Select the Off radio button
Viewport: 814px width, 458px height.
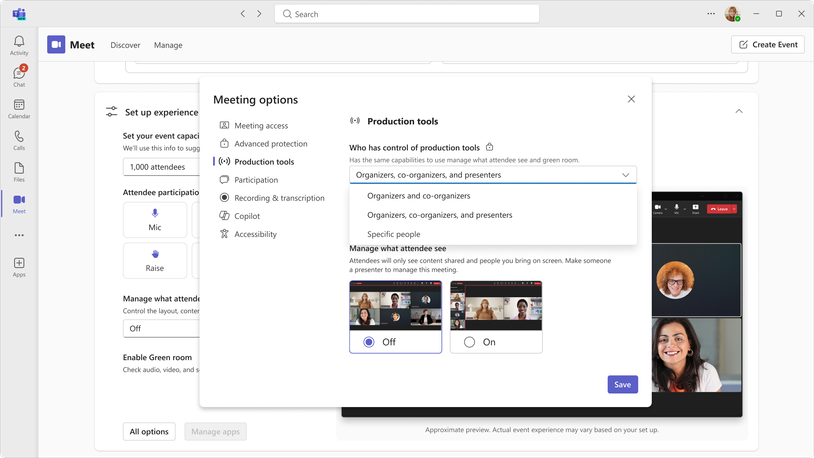point(369,342)
